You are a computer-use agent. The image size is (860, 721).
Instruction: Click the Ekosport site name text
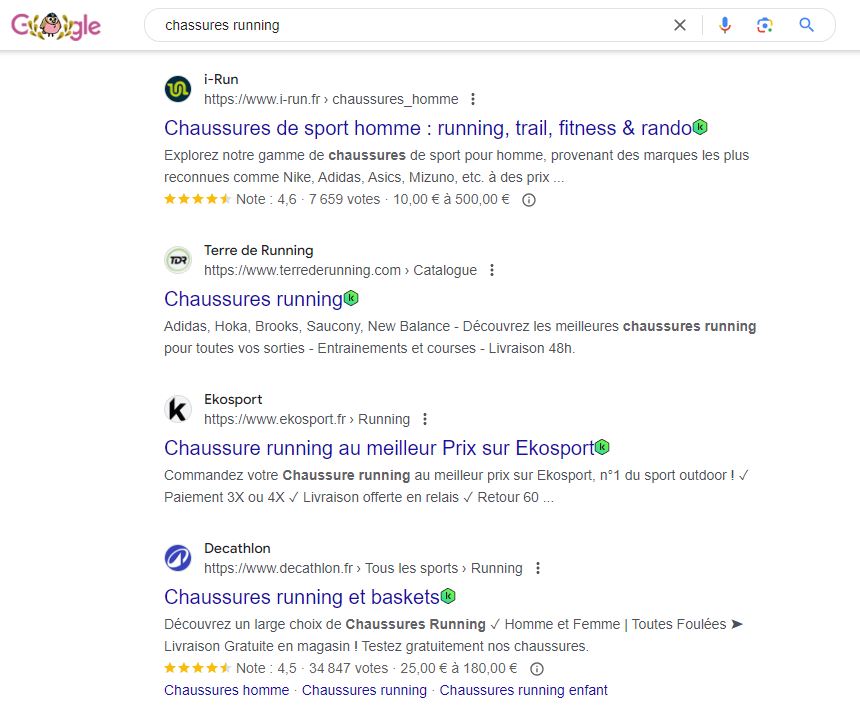click(x=233, y=400)
